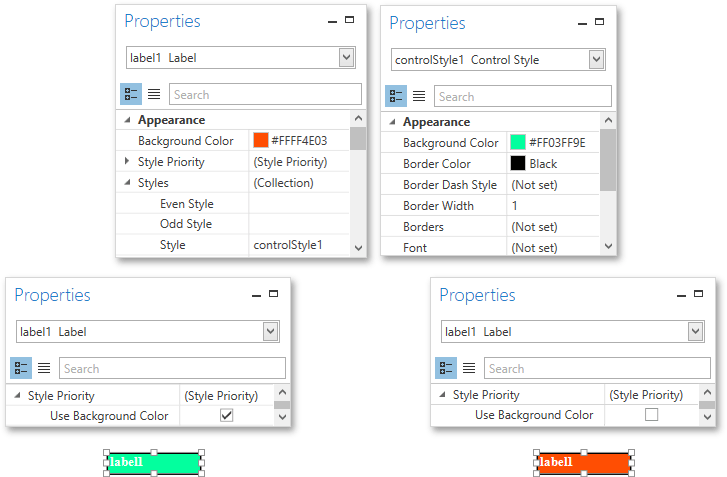The height and width of the screenshot is (477, 727).
Task: Click scroll down arrow in bottom-right panel
Action: point(707,417)
